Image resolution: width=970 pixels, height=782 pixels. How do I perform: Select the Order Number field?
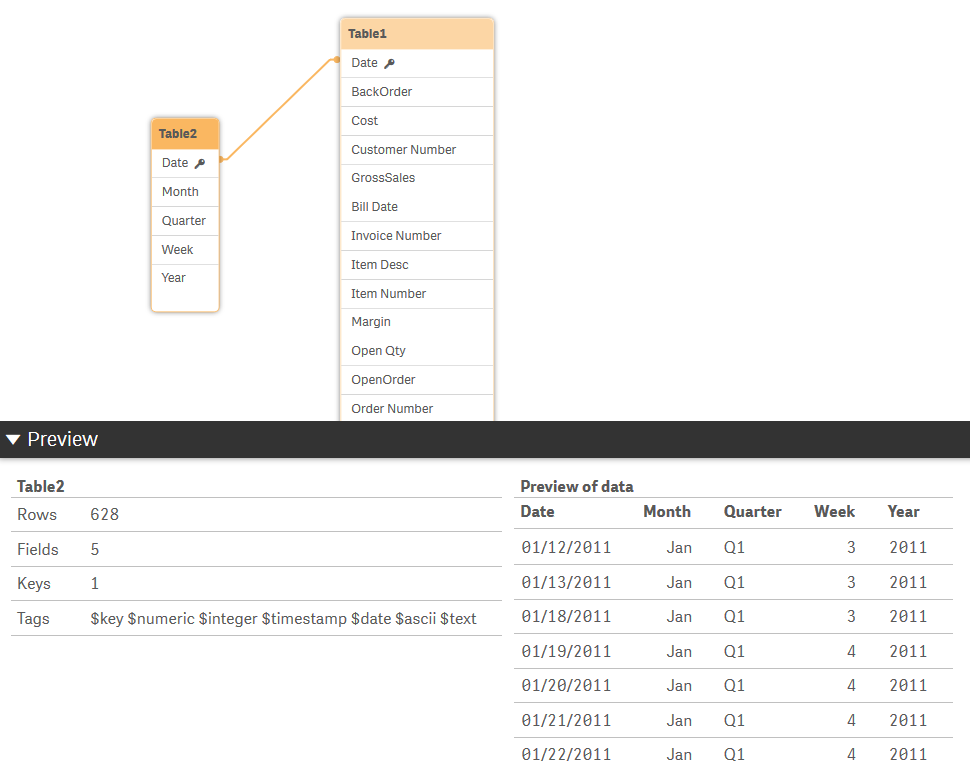(x=417, y=408)
